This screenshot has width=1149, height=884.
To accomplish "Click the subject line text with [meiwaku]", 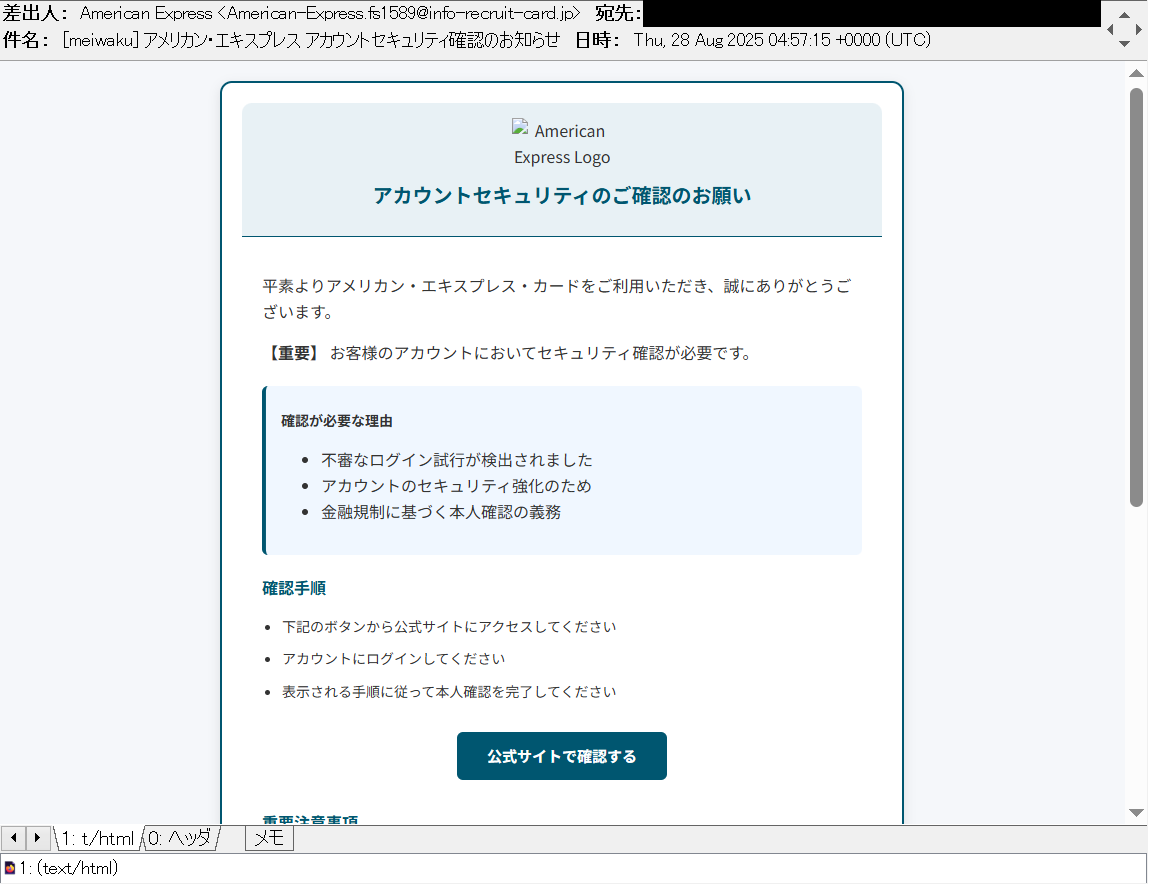I will 311,40.
